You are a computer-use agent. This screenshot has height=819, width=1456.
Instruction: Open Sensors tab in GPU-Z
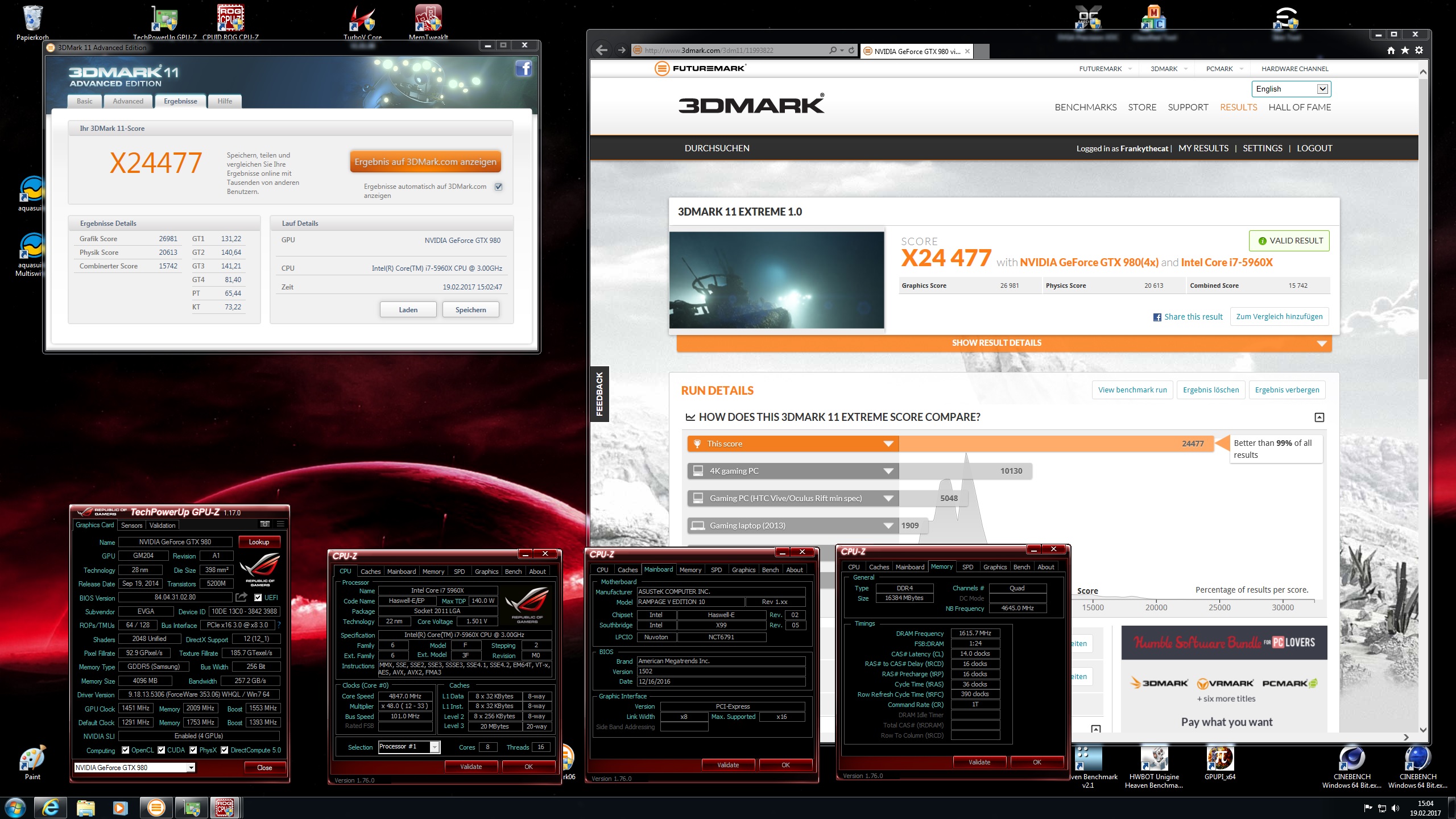tap(131, 526)
